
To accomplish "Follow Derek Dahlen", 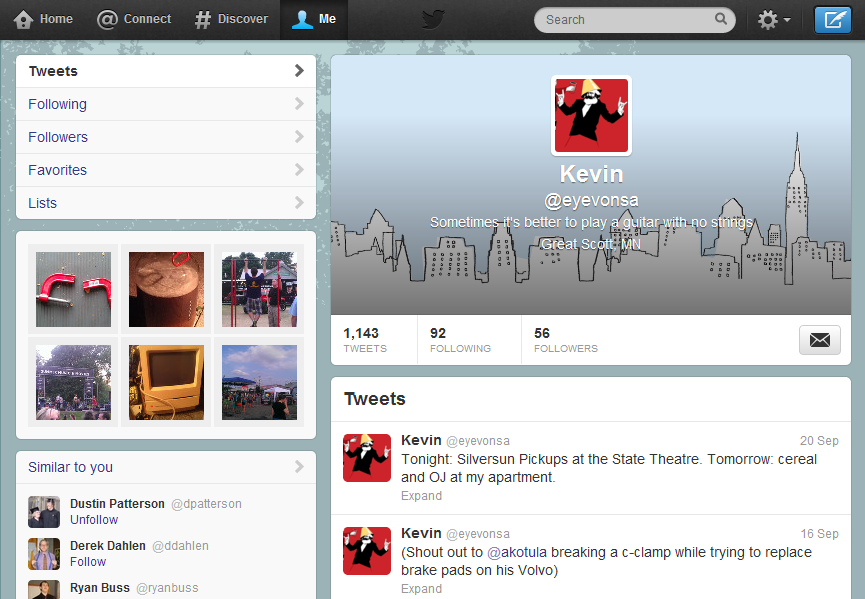I will click(x=87, y=562).
